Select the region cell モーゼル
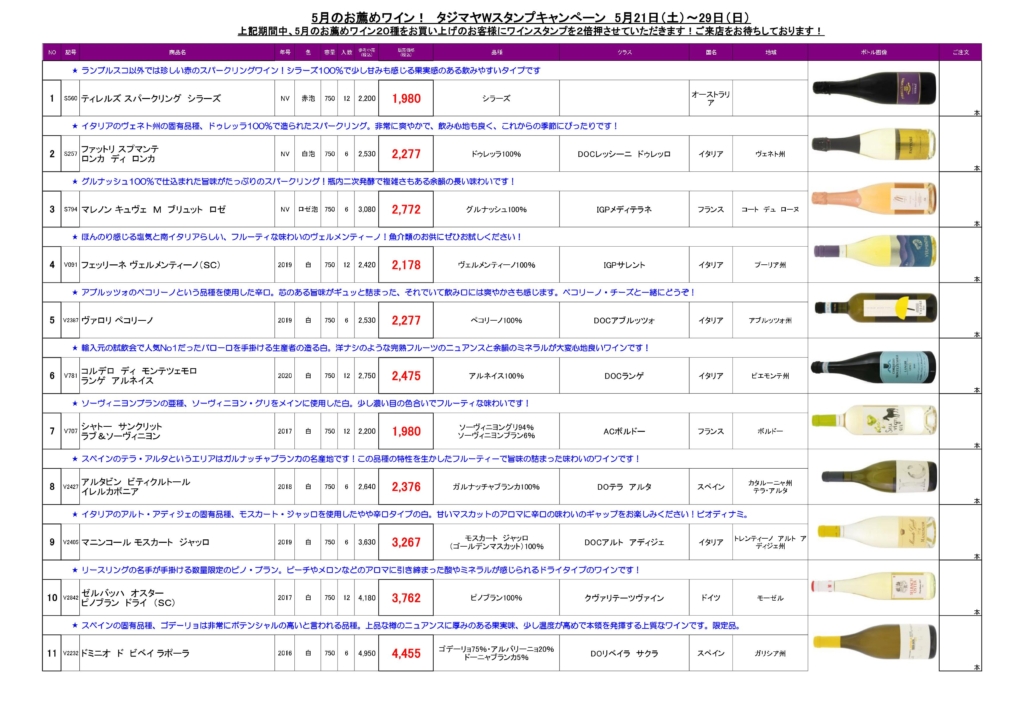The width and height of the screenshot is (1024, 724). (x=771, y=598)
